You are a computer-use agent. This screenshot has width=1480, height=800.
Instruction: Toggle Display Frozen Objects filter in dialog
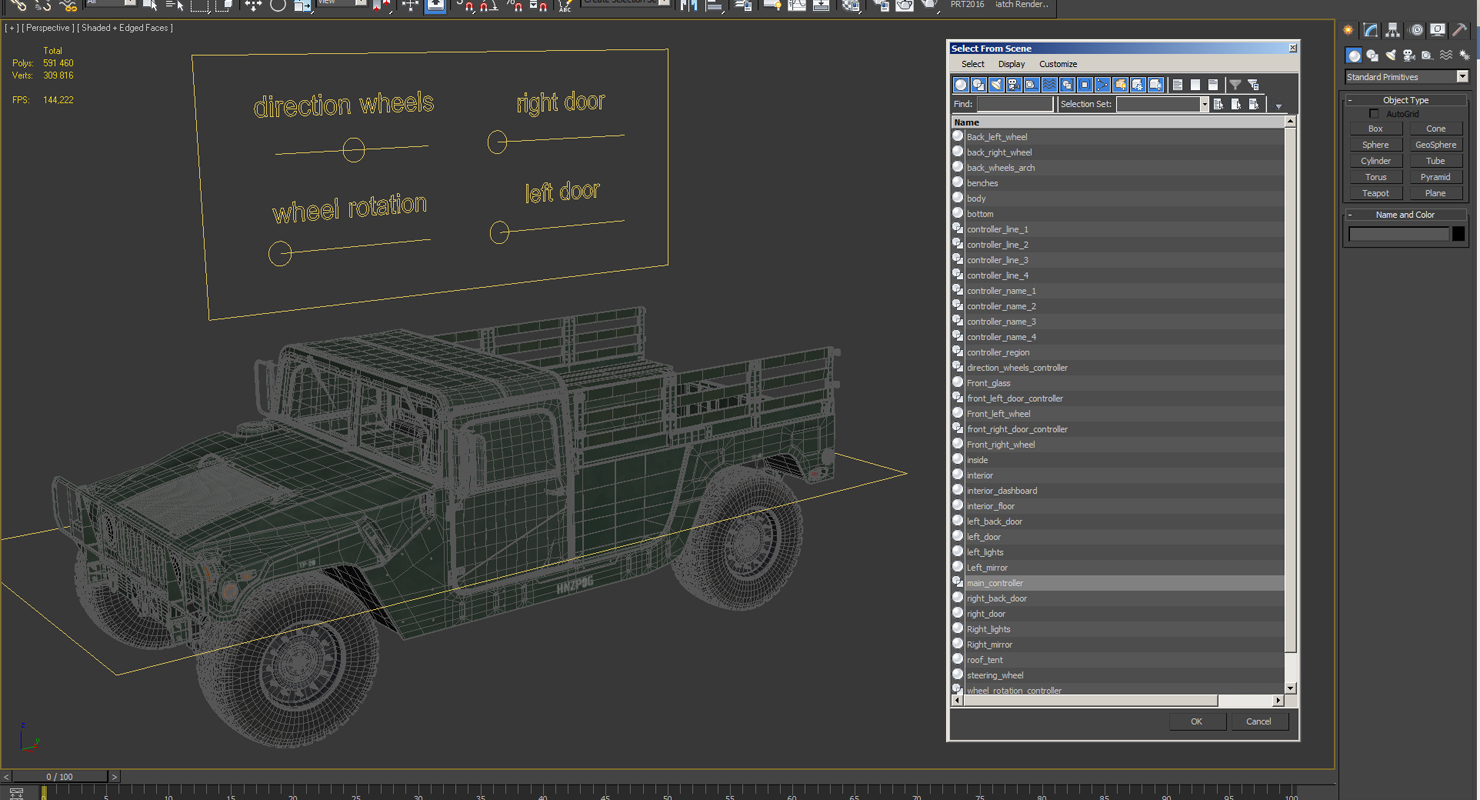(x=1138, y=85)
